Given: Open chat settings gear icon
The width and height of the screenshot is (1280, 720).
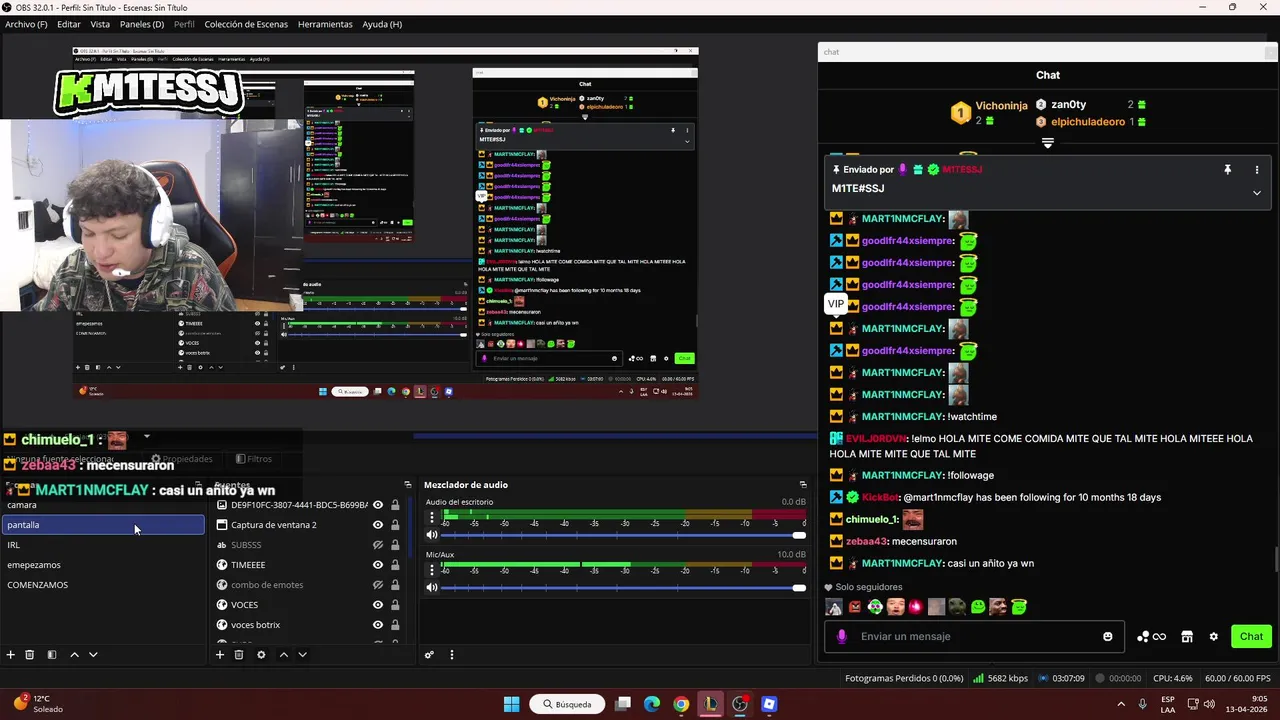Looking at the screenshot, I should [1214, 636].
